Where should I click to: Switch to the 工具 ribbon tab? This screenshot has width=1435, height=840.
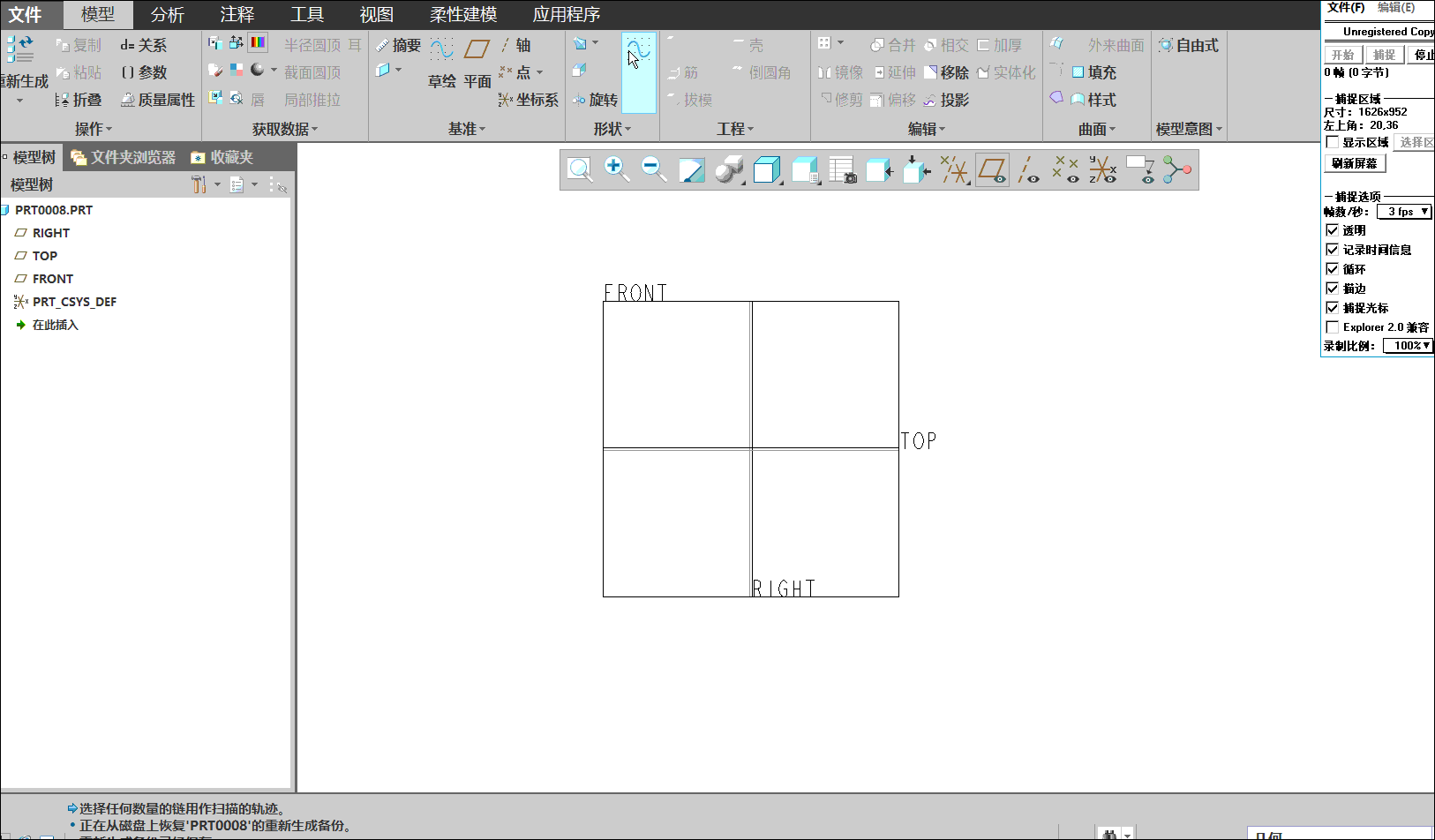point(307,15)
